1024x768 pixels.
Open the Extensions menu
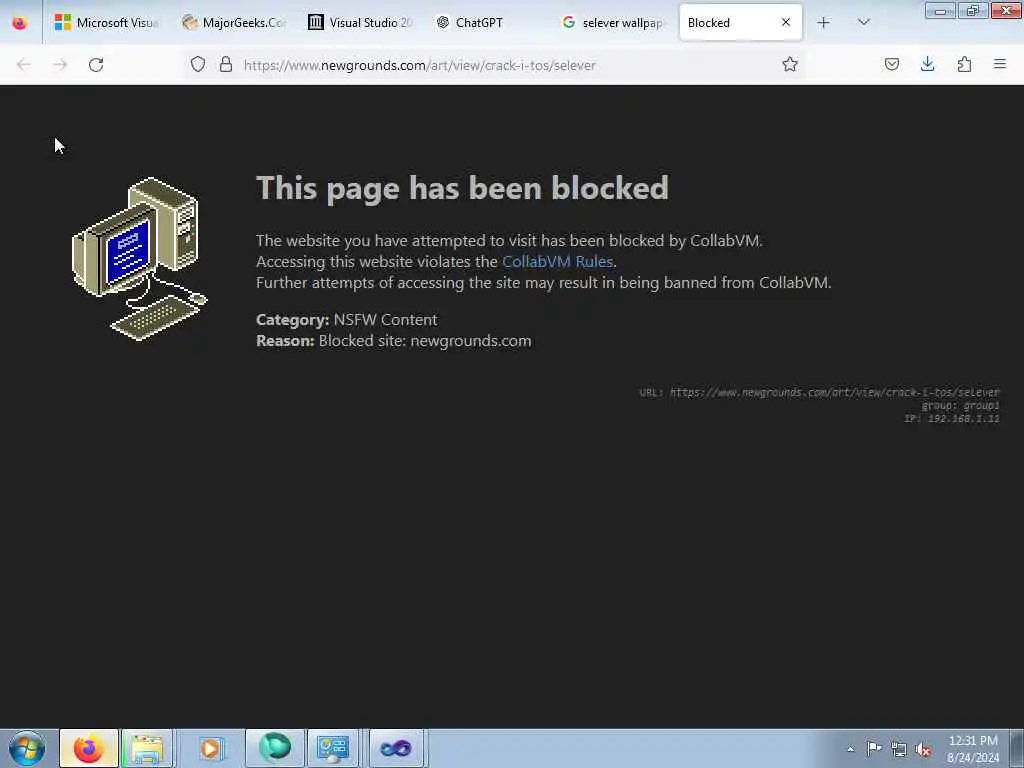964,64
